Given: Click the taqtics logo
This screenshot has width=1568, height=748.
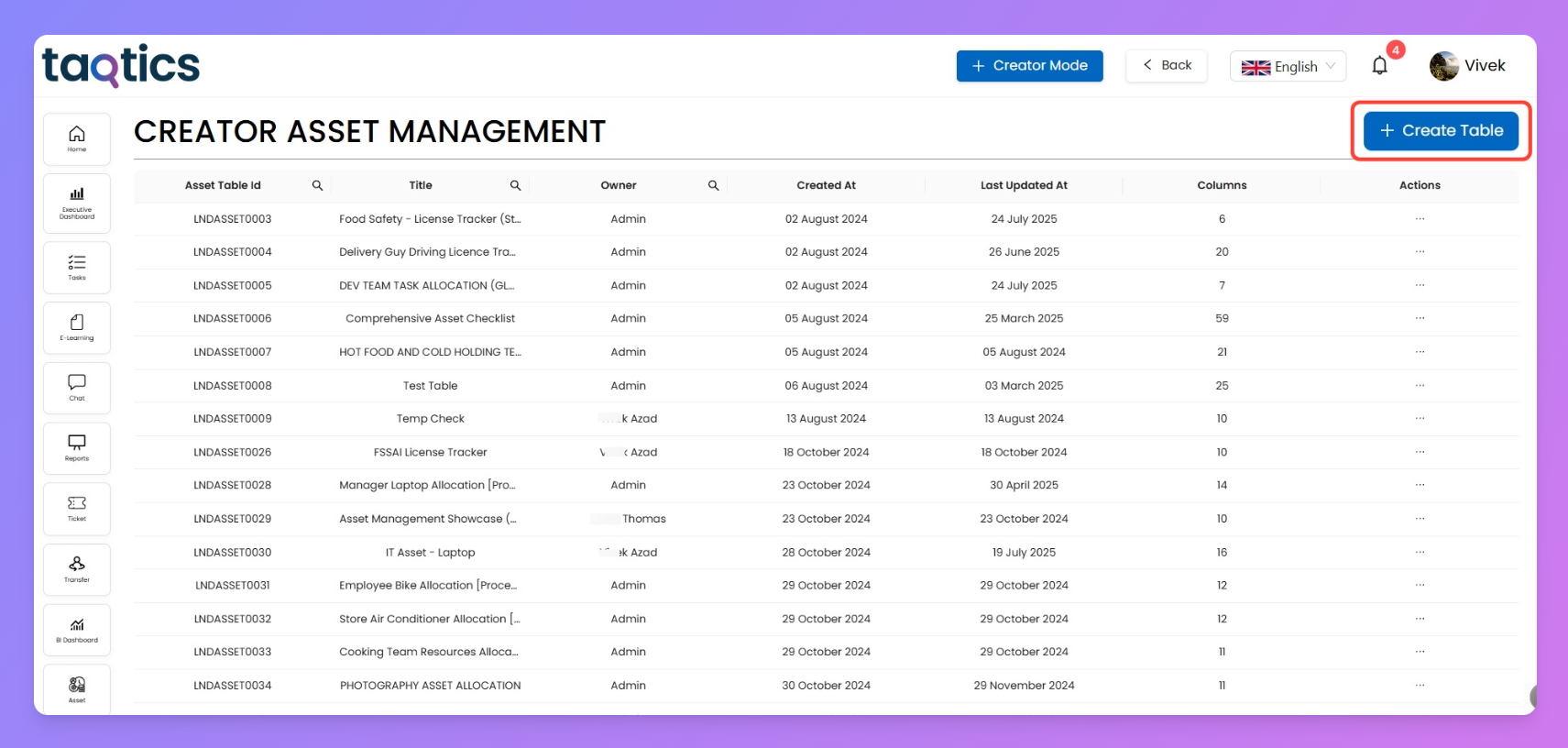Looking at the screenshot, I should [121, 66].
